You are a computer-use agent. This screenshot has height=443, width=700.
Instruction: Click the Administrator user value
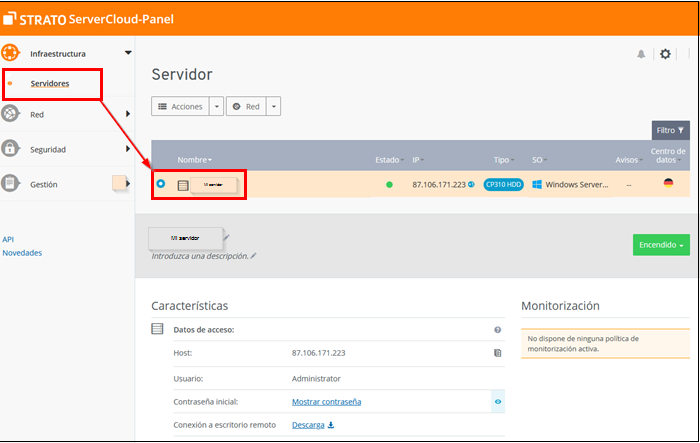tap(316, 379)
